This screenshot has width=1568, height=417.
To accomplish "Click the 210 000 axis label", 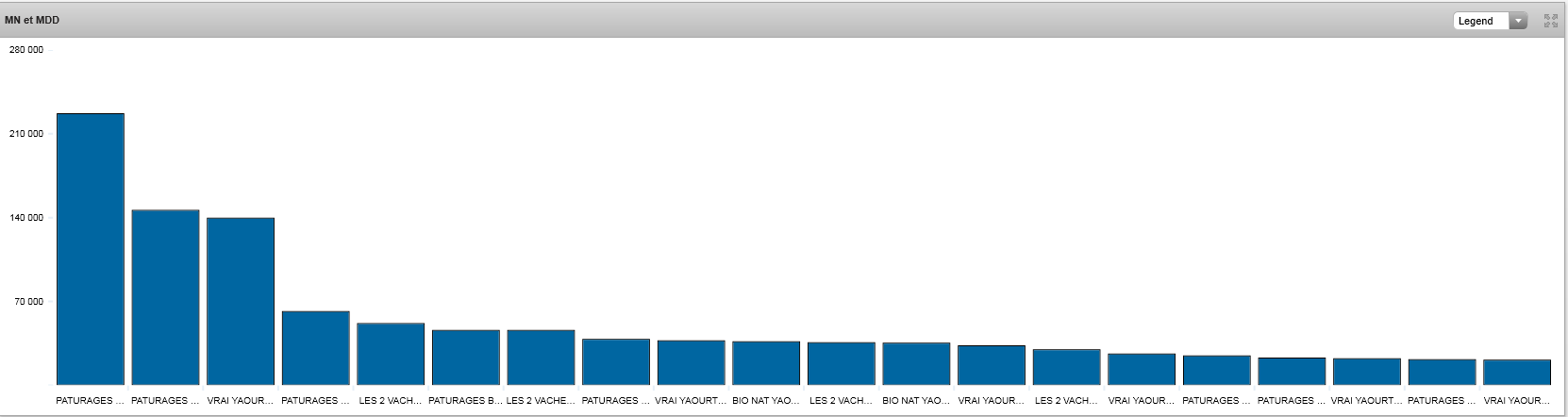I will [26, 134].
